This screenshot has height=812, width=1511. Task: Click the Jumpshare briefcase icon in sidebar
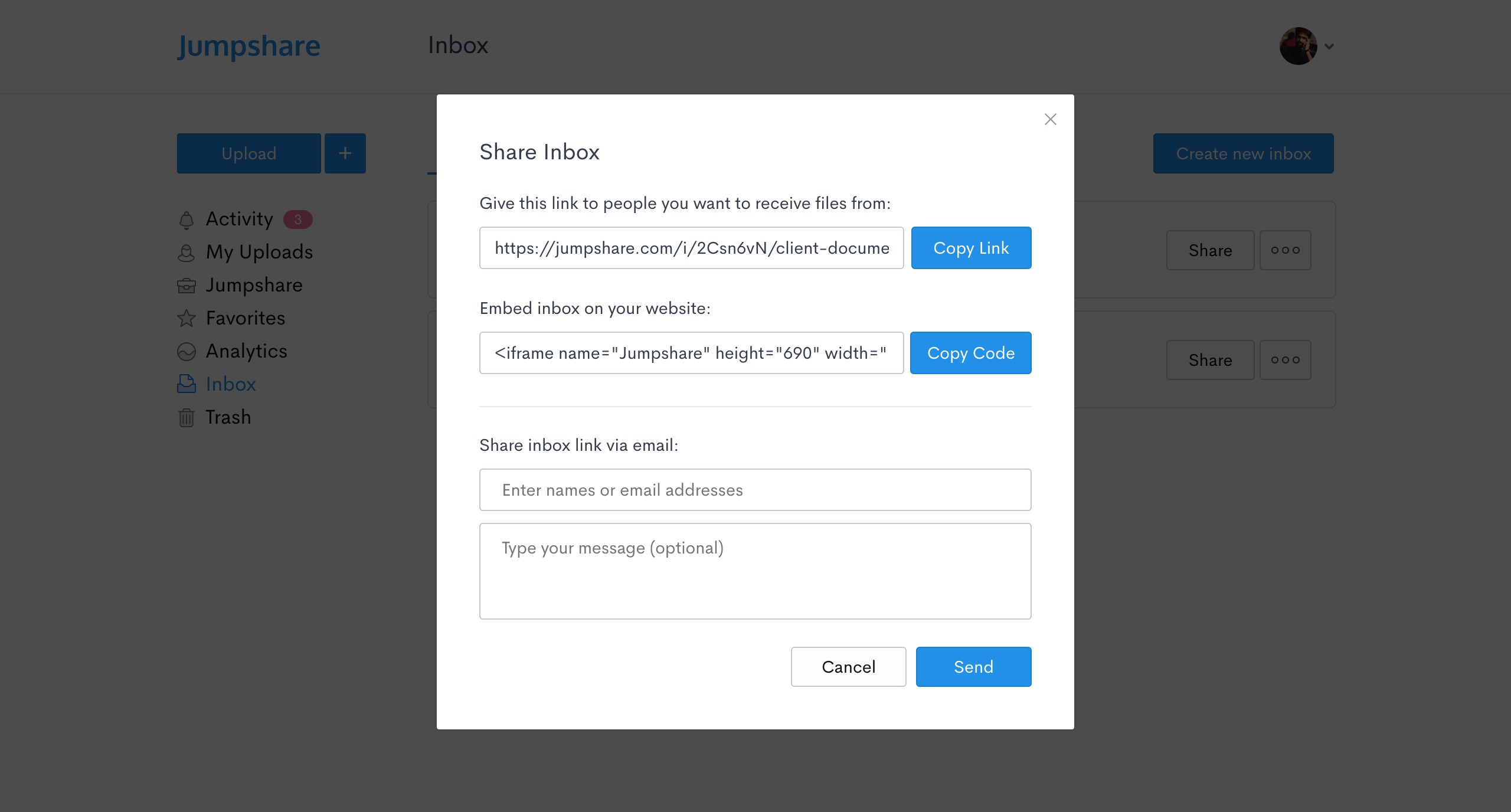[x=187, y=286]
